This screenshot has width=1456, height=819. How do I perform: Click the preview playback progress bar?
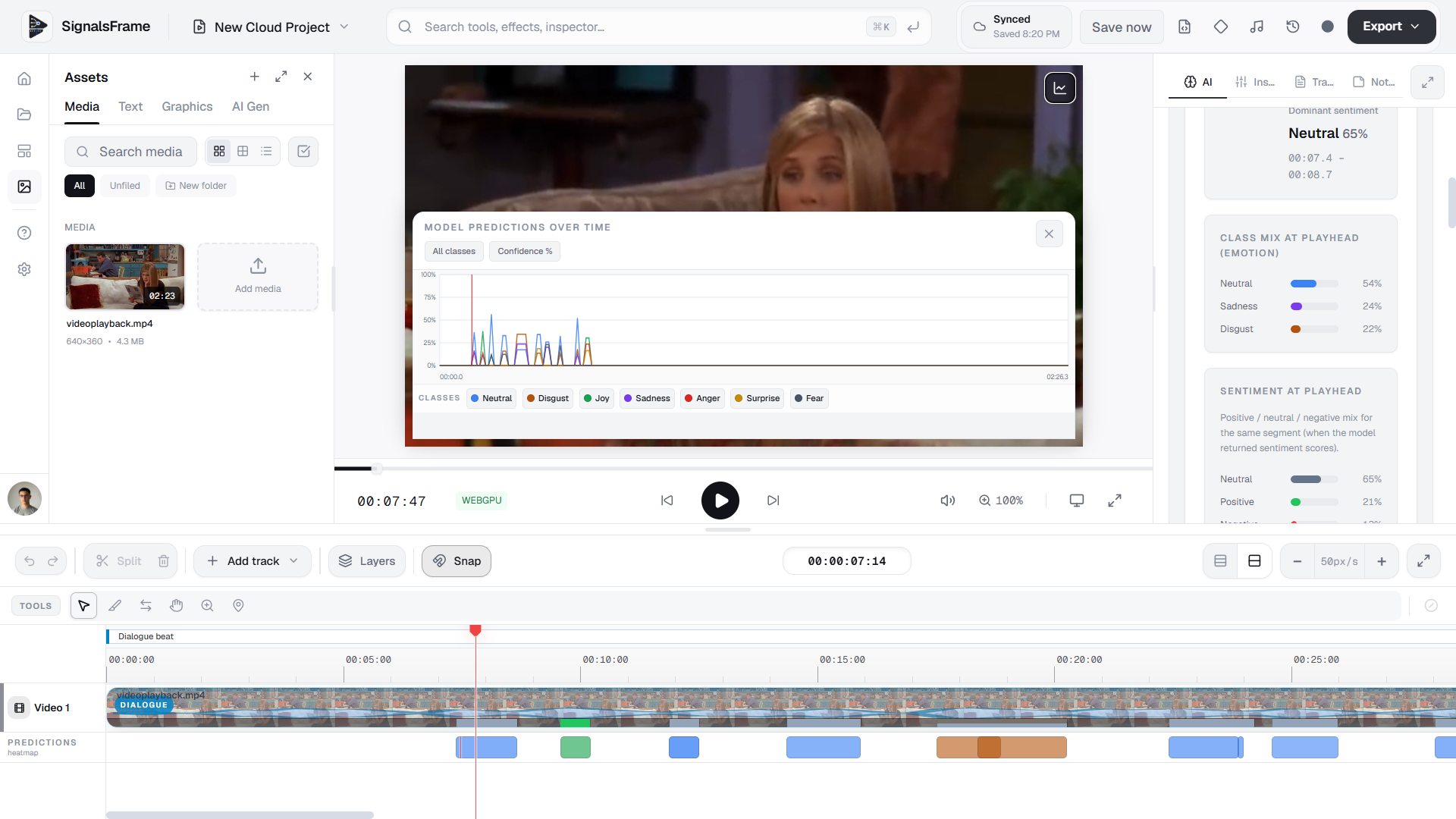[743, 469]
